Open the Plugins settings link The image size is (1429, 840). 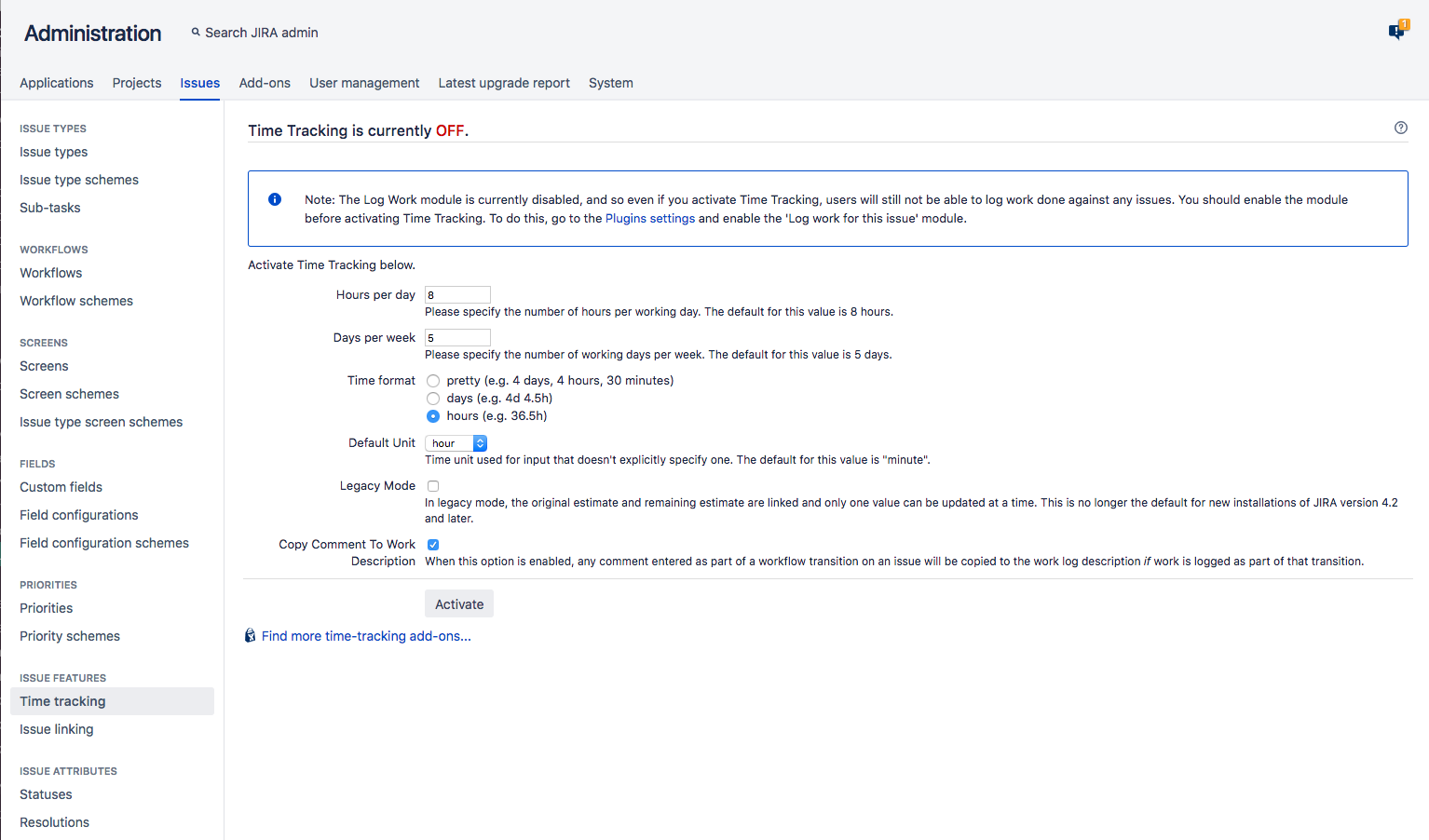point(649,218)
